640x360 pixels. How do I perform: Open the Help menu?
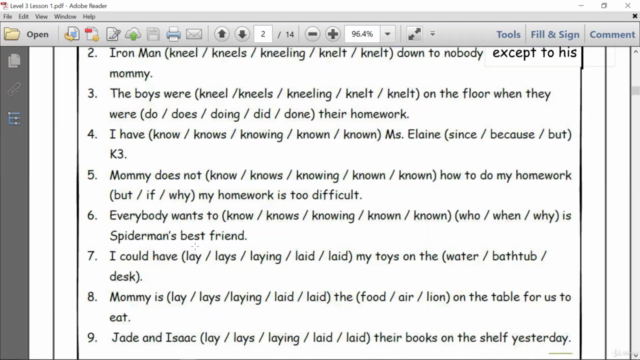(89, 17)
